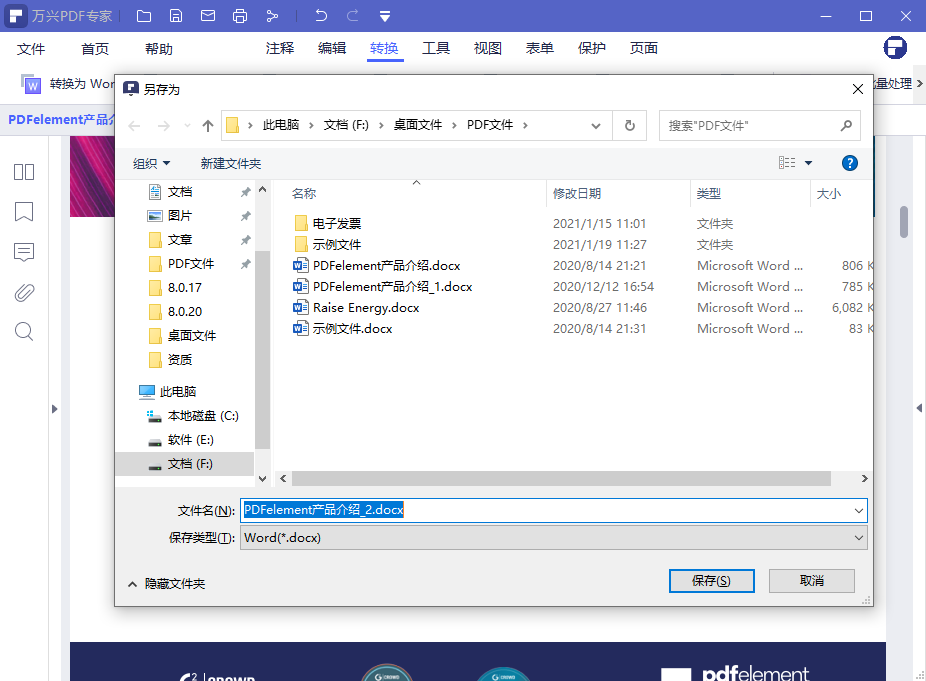Viewport: 926px width, 681px height.
Task: Select 文档 (F:) in navigation tree
Action: (189, 464)
